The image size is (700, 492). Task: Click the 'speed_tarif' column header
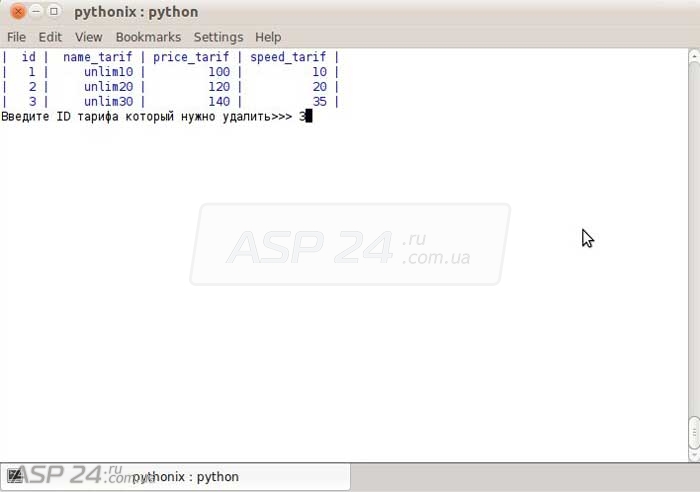click(288, 58)
